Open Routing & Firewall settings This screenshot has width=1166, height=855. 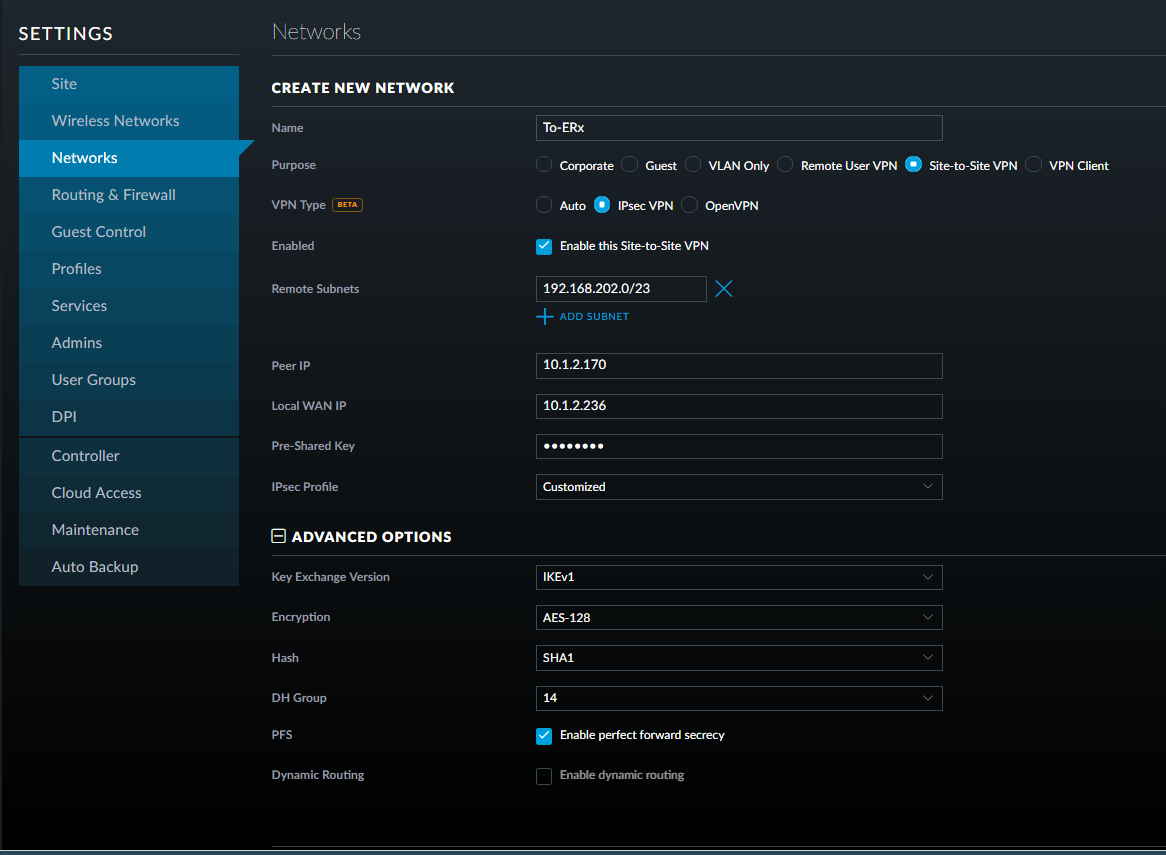[129, 195]
